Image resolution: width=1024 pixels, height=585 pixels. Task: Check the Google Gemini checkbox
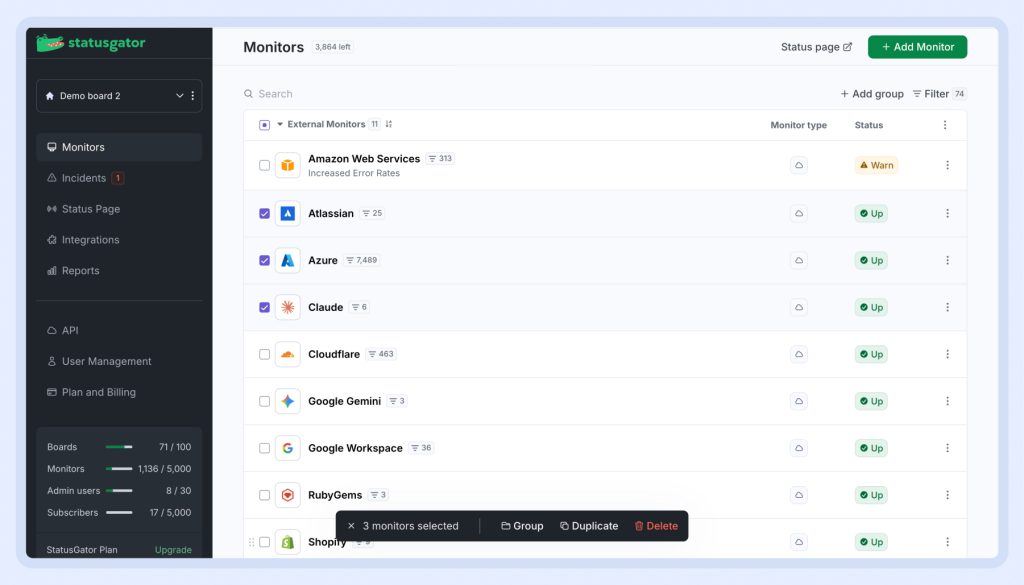[x=264, y=402]
